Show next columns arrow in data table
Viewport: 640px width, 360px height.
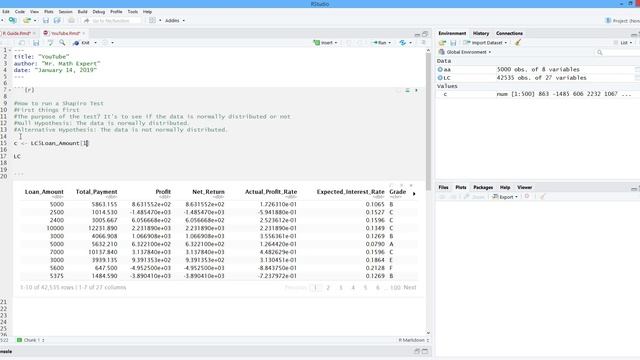click(x=414, y=194)
